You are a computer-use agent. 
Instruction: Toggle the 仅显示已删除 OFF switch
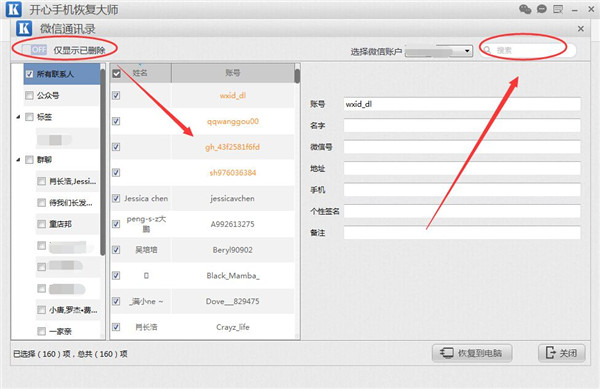pyautogui.click(x=34, y=50)
